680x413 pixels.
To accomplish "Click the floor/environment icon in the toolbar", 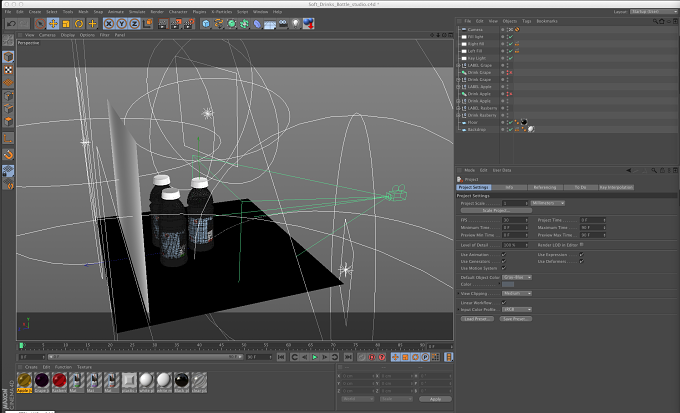I will tap(270, 23).
